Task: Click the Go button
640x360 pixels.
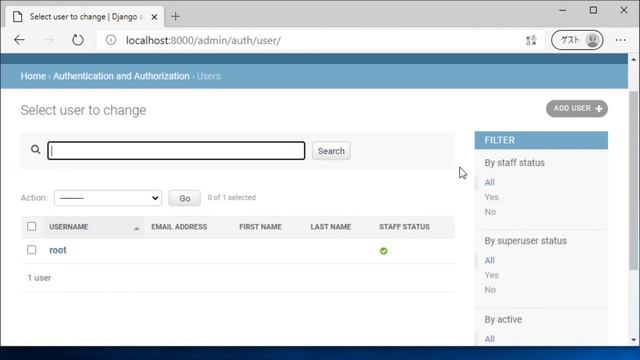Action: click(x=184, y=198)
